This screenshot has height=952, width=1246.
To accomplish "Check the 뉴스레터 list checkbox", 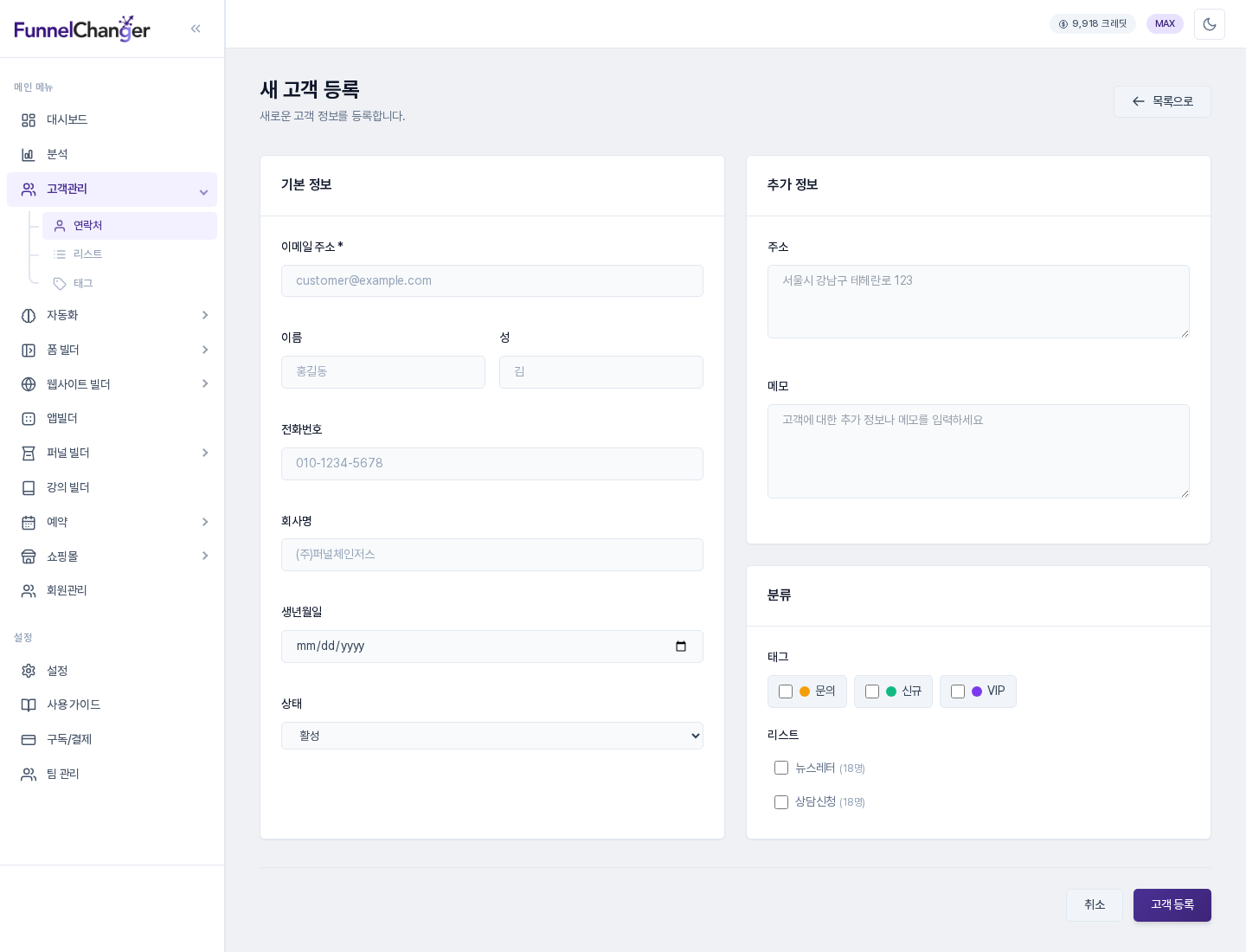I will coord(781,768).
